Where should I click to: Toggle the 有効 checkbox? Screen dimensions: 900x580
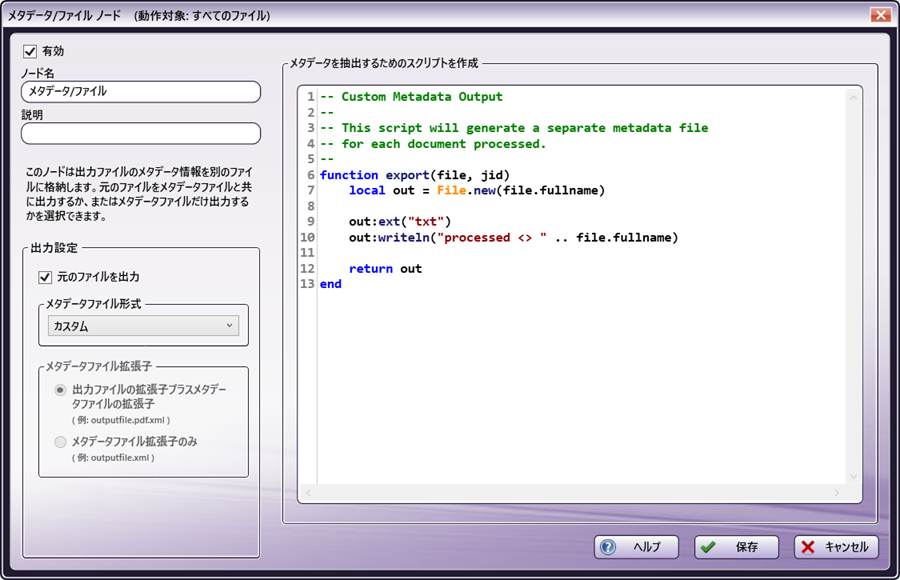[x=30, y=52]
